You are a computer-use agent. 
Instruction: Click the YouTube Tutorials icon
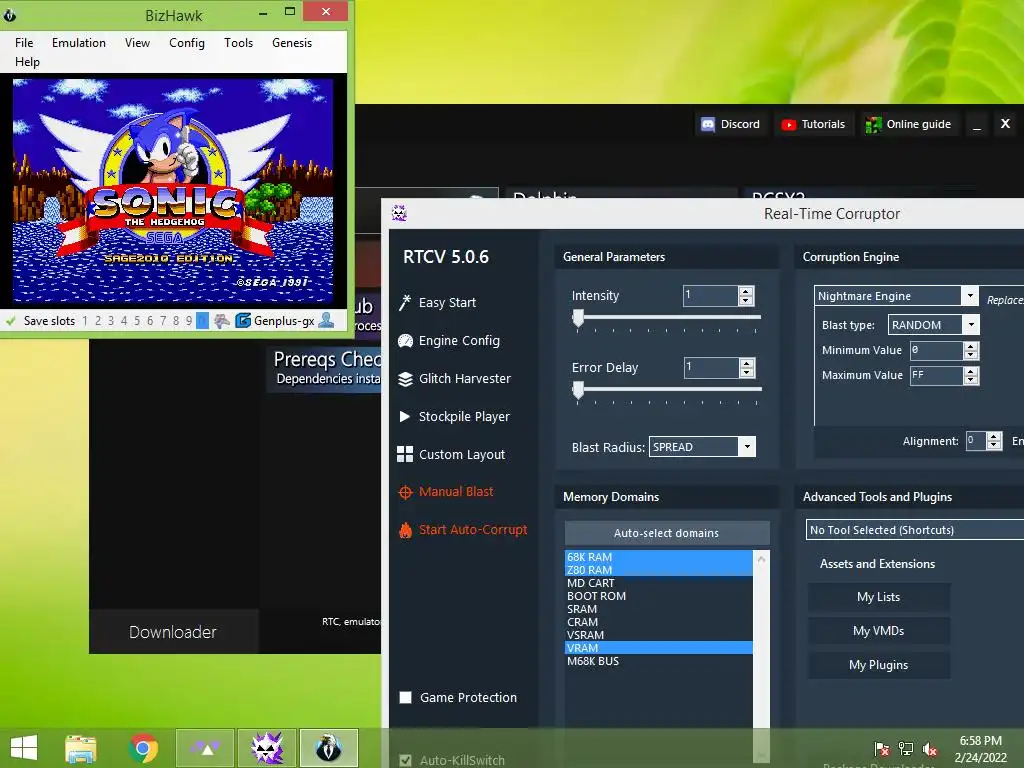[789, 124]
